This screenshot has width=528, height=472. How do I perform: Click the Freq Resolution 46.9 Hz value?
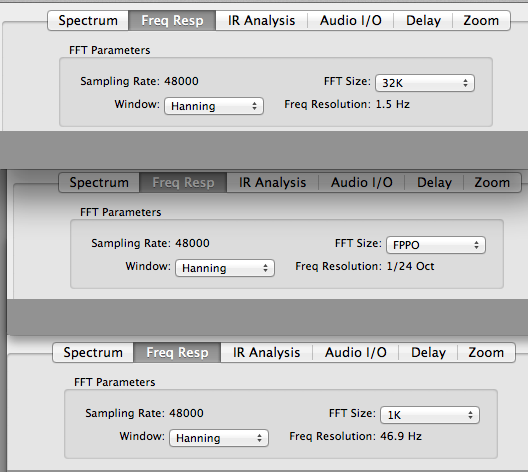point(401,436)
